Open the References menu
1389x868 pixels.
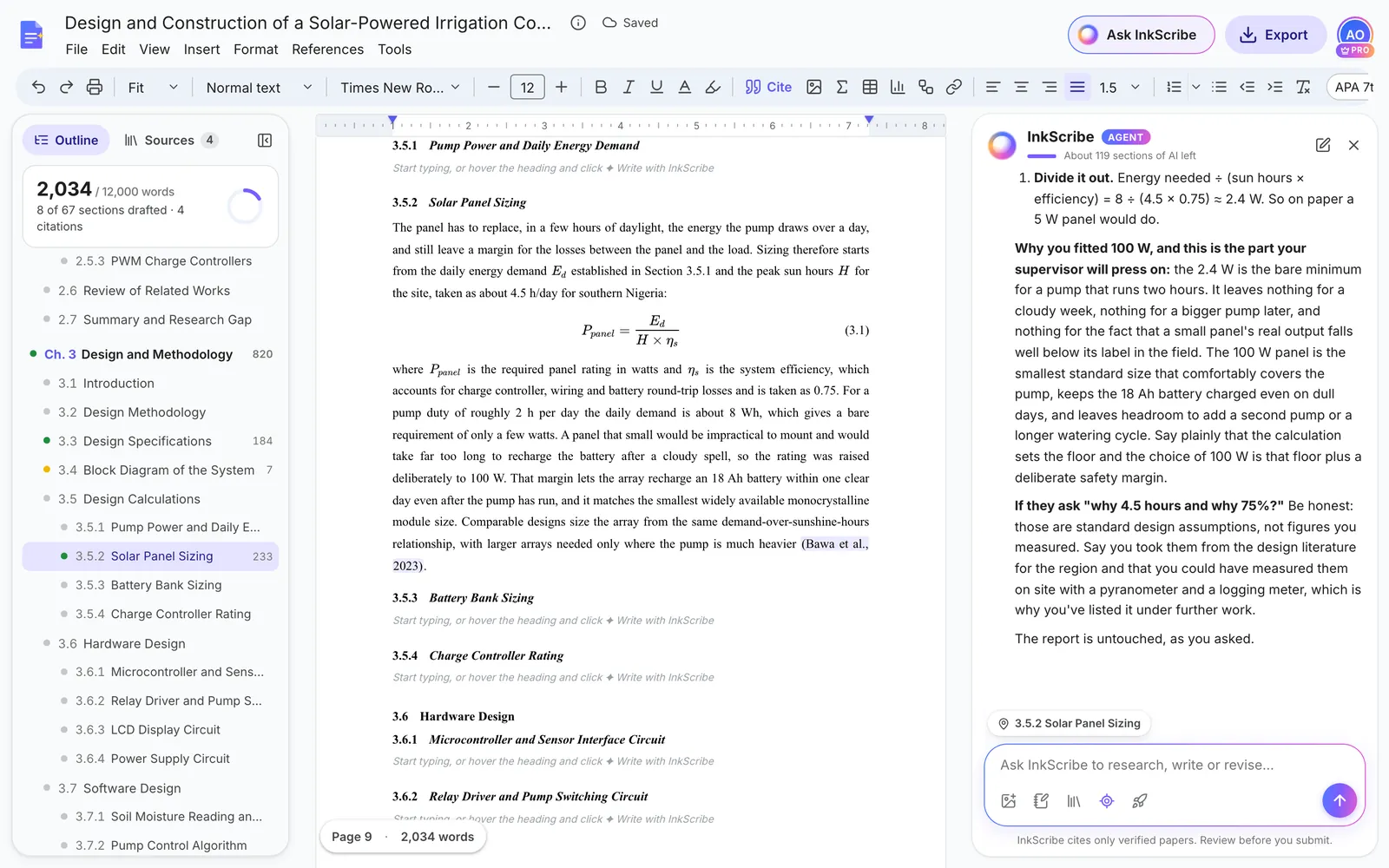click(327, 49)
